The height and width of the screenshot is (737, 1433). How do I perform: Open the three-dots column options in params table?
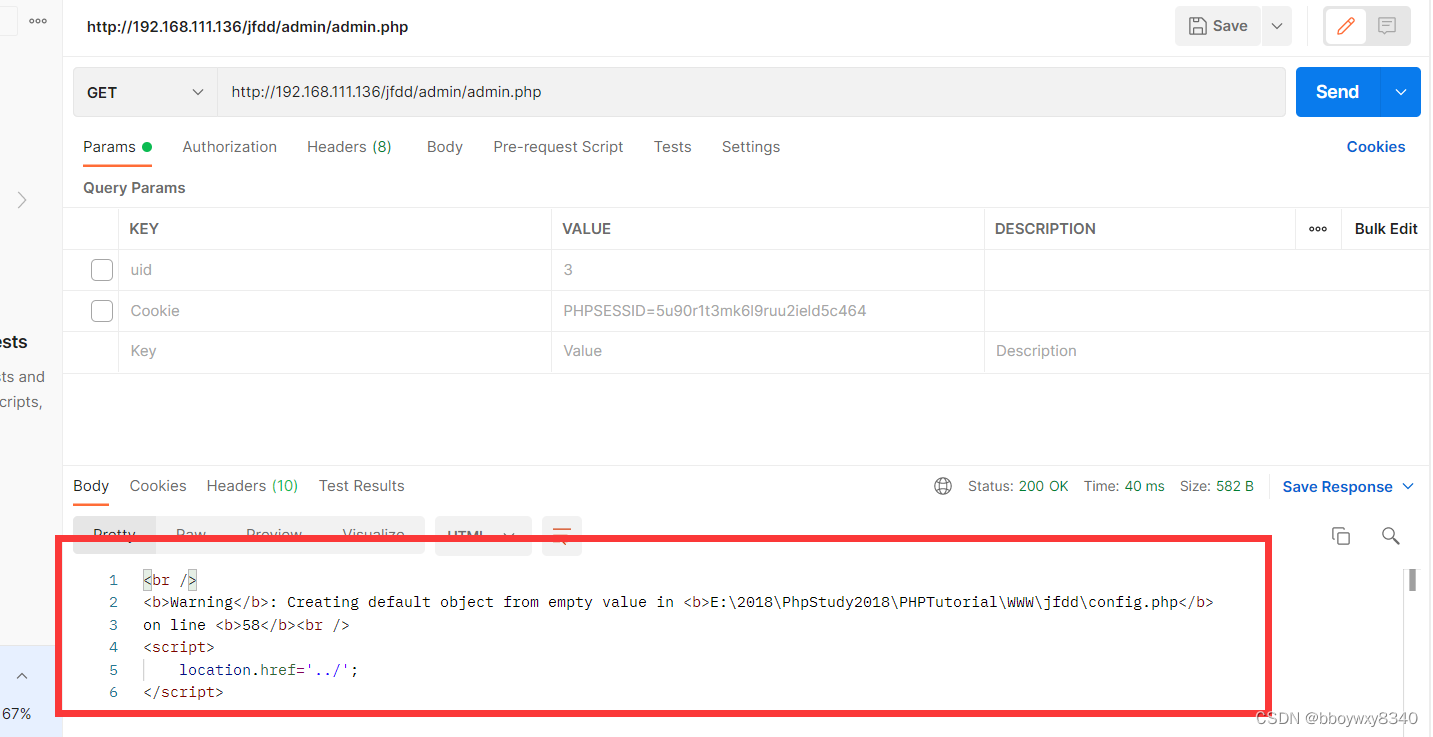[1318, 229]
